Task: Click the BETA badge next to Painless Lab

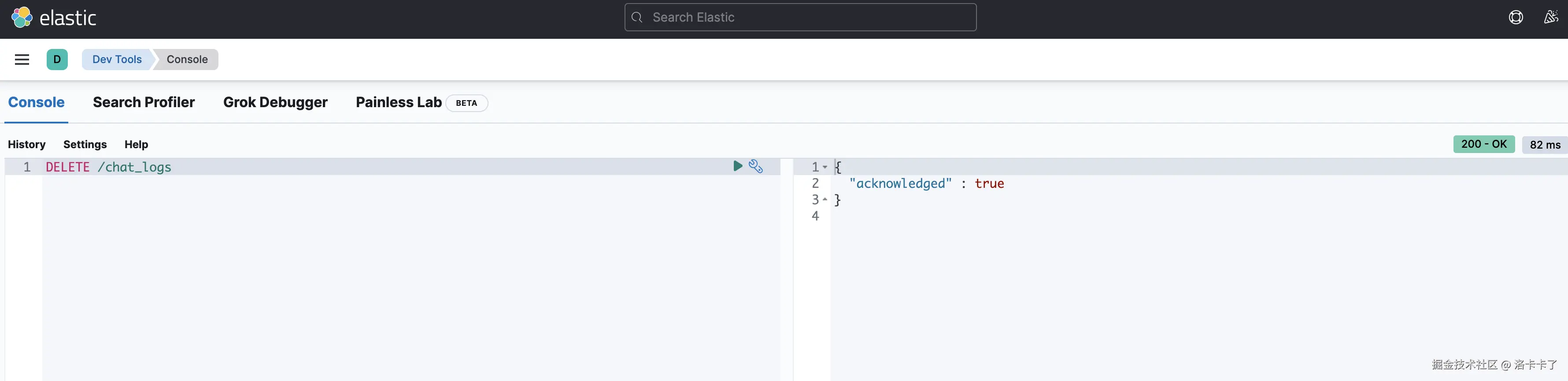Action: 466,103
